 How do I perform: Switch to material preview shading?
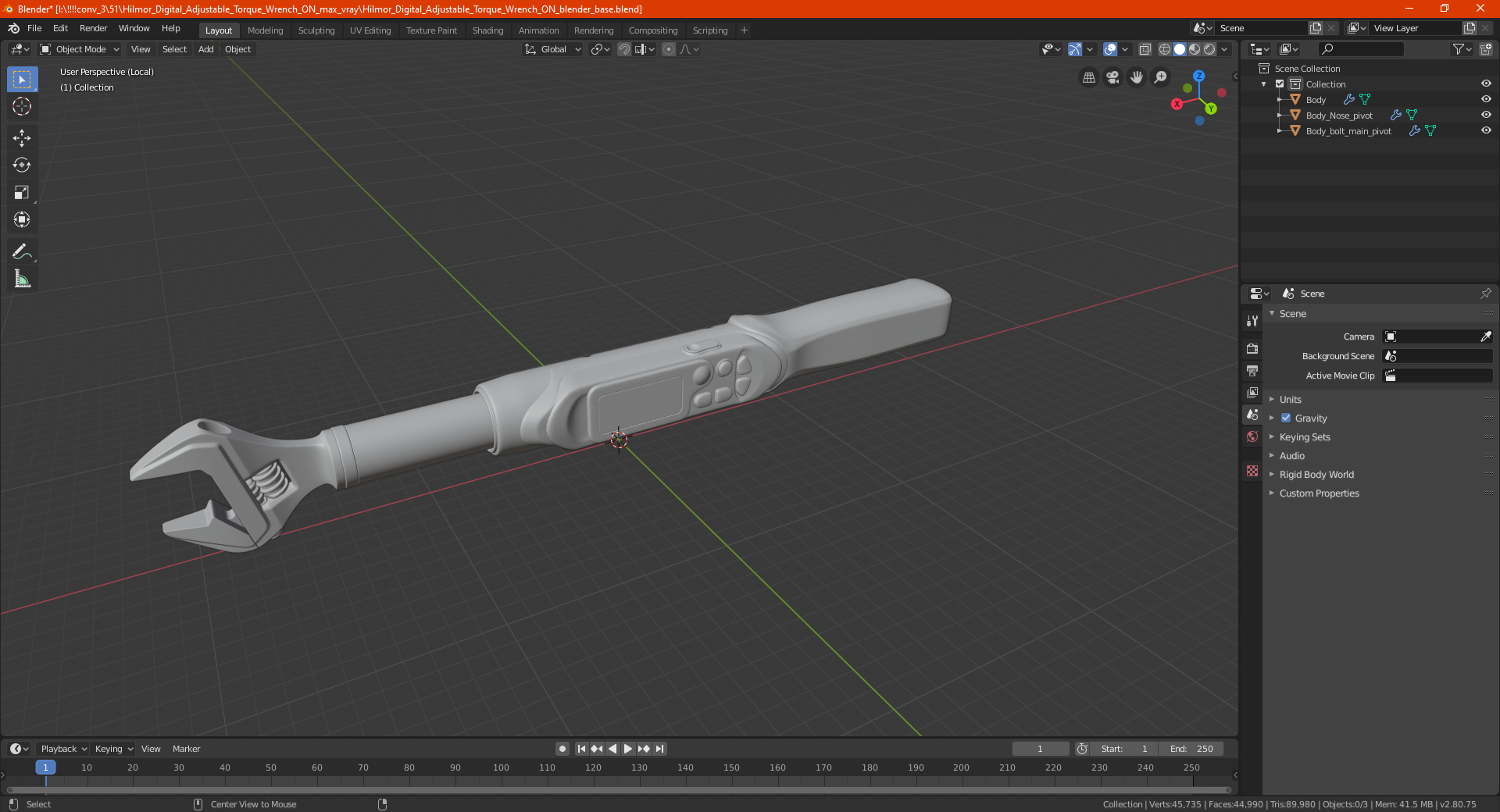click(1195, 49)
